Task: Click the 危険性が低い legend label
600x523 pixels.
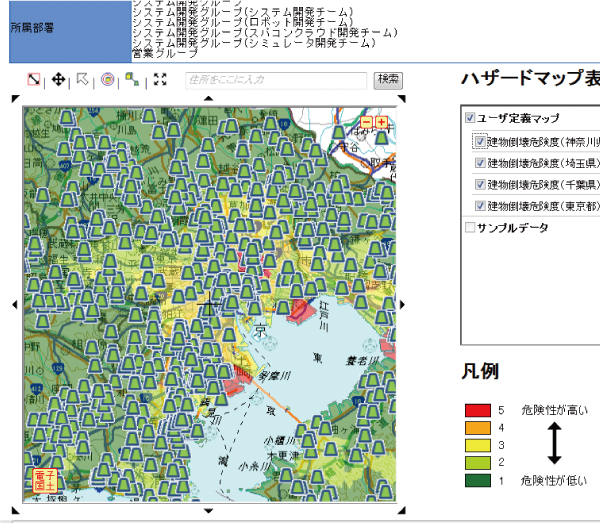Action: [x=554, y=481]
